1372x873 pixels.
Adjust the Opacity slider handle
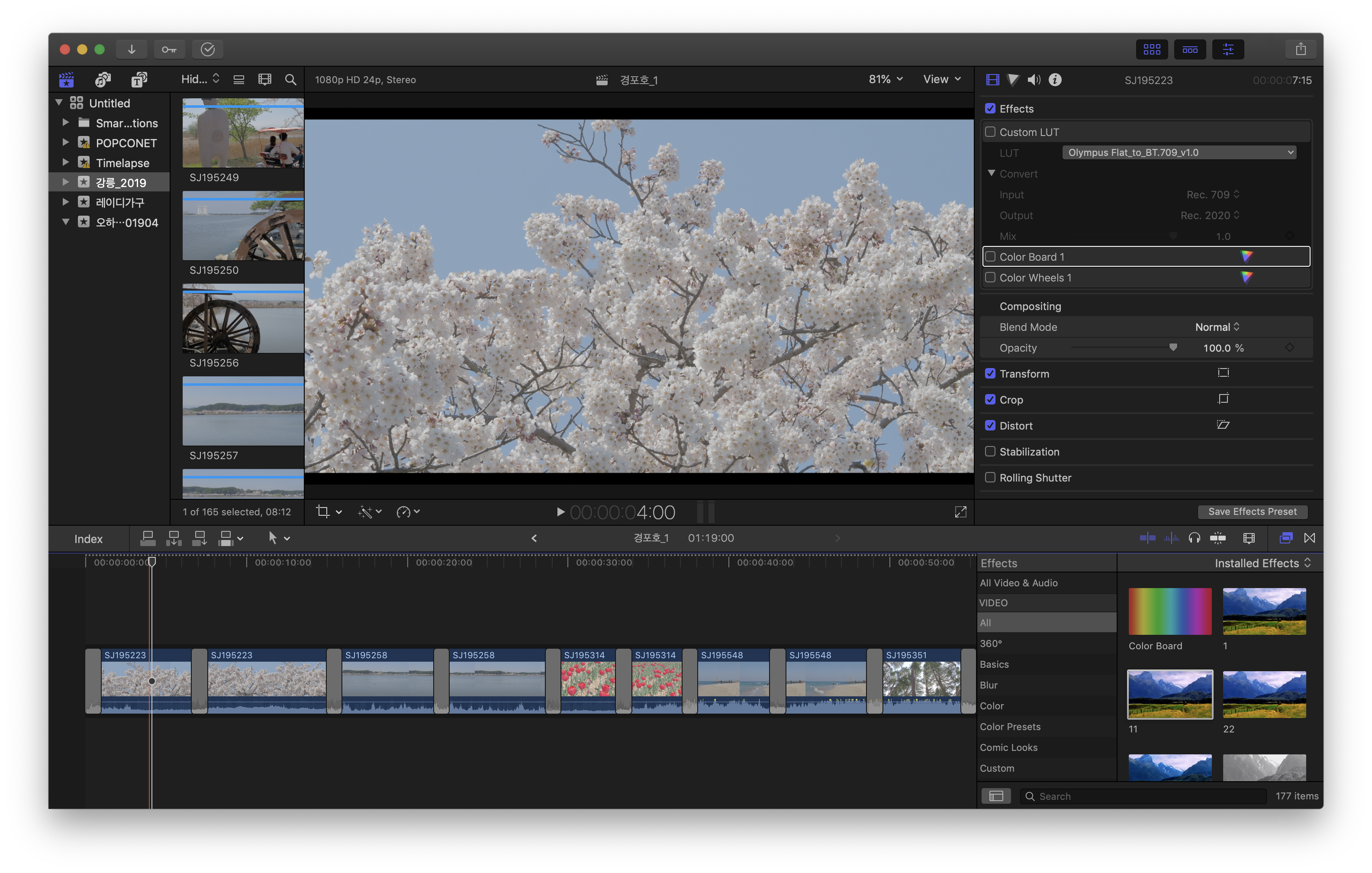point(1172,347)
